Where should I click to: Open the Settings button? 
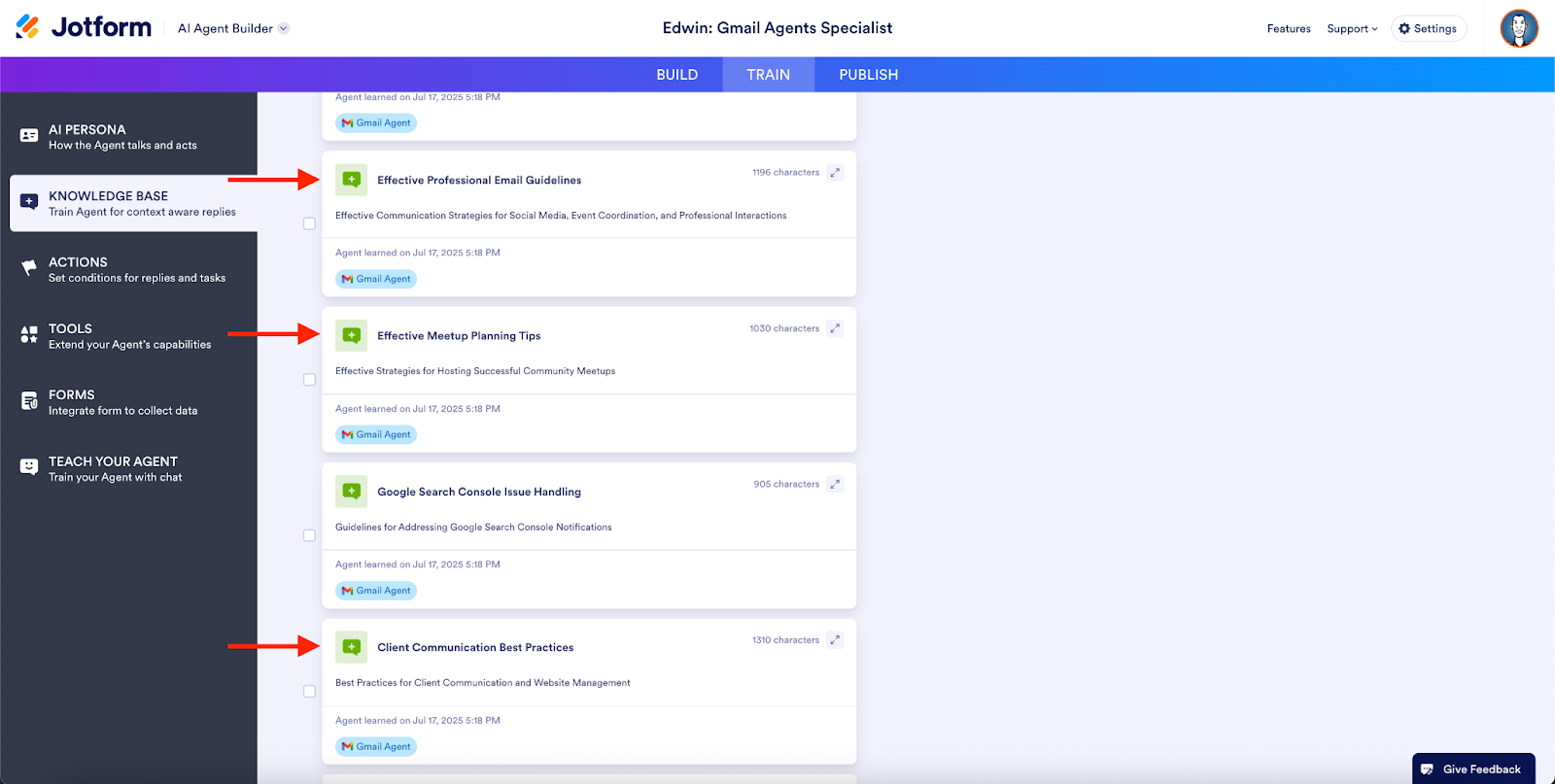[x=1428, y=29]
